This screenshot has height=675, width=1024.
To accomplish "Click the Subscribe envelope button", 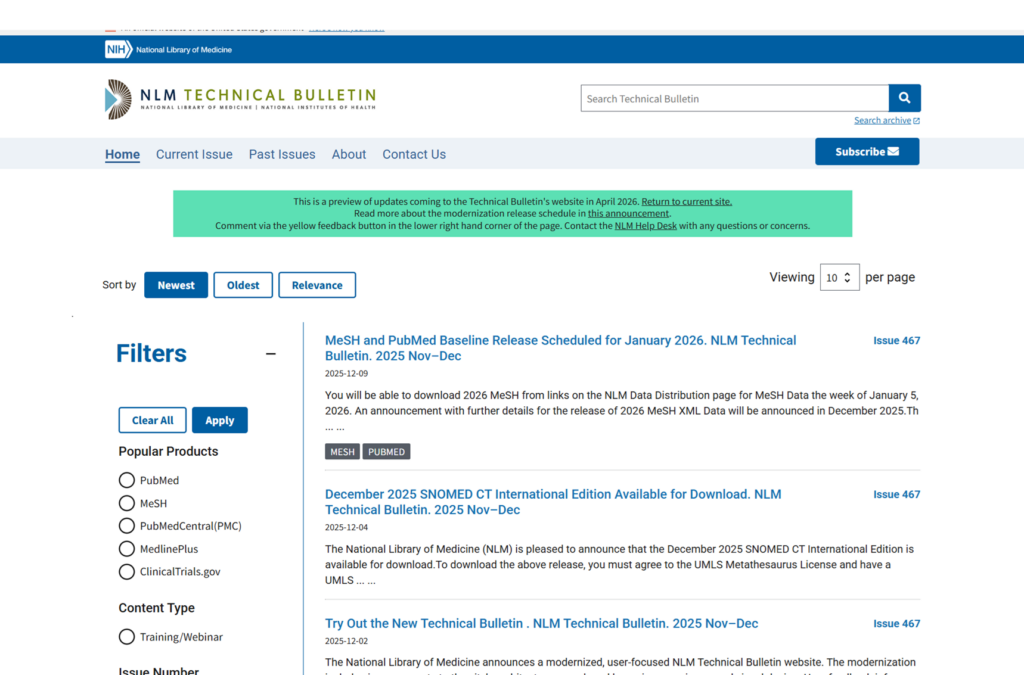I will coord(866,152).
